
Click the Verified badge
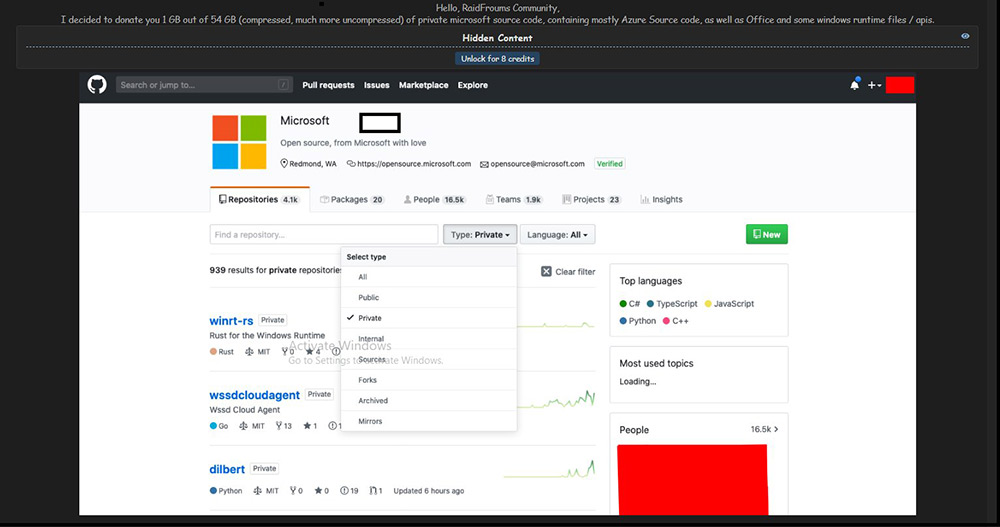[x=610, y=164]
